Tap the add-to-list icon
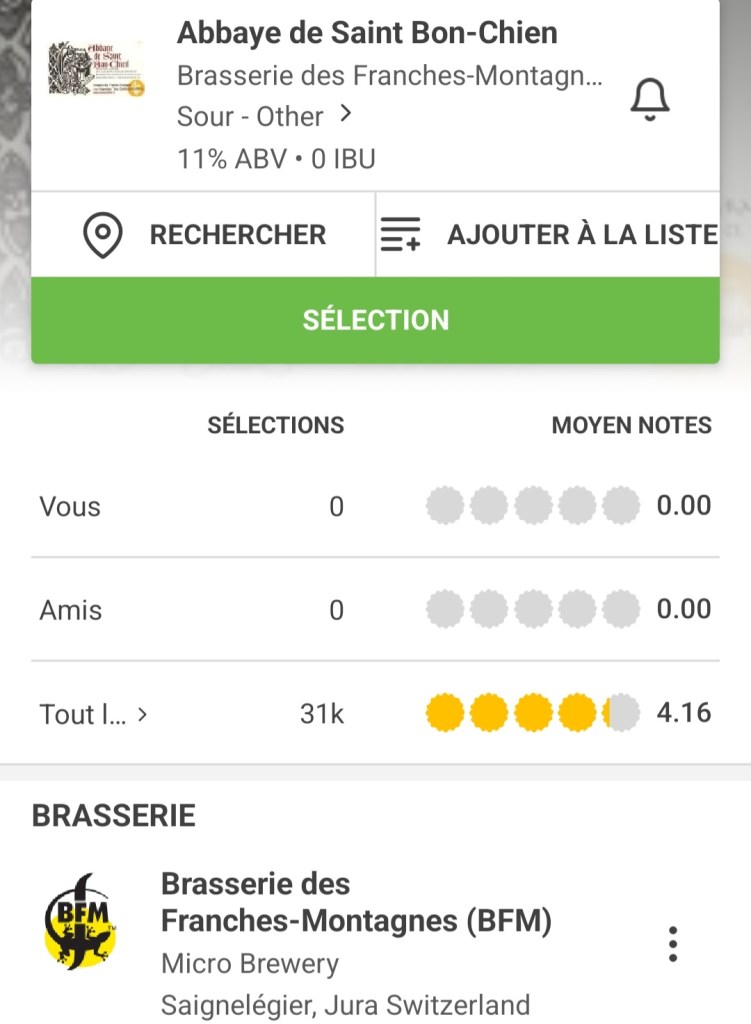This screenshot has width=751, height=1024. [401, 235]
